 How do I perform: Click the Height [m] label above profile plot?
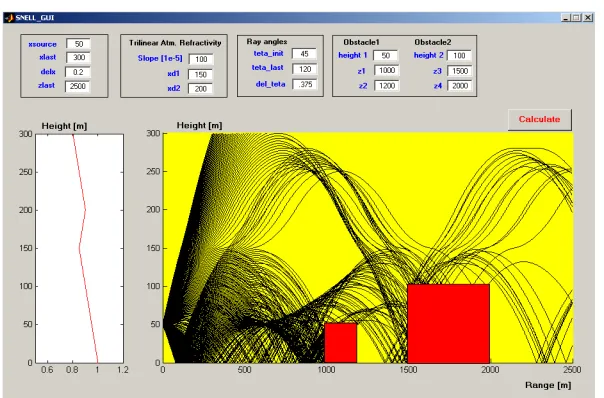(x=64, y=126)
